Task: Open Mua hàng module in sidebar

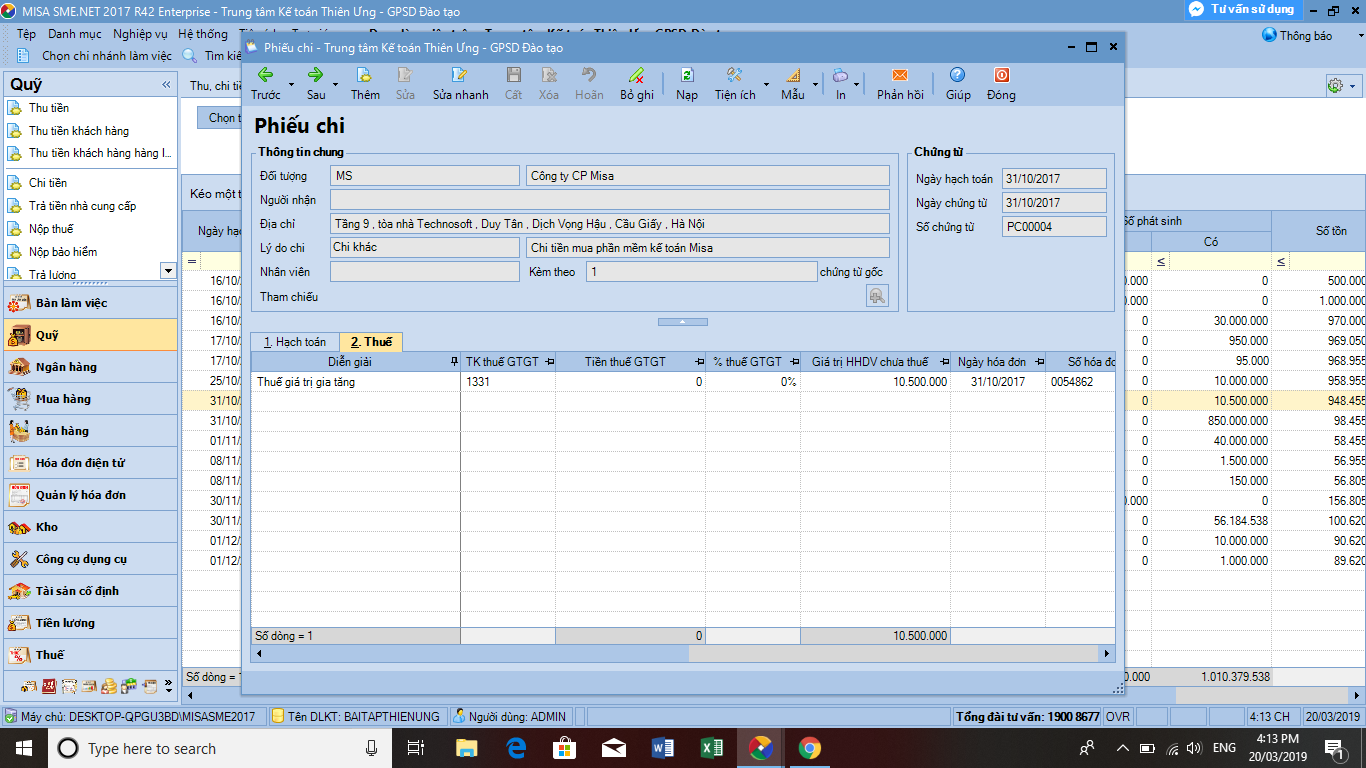Action: (90, 399)
